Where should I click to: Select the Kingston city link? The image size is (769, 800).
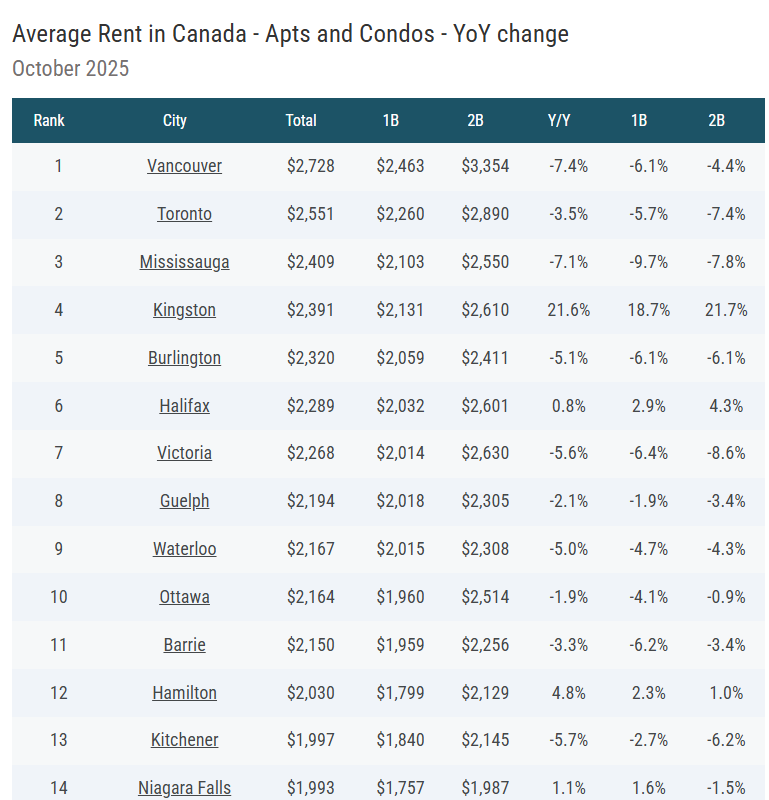(184, 310)
